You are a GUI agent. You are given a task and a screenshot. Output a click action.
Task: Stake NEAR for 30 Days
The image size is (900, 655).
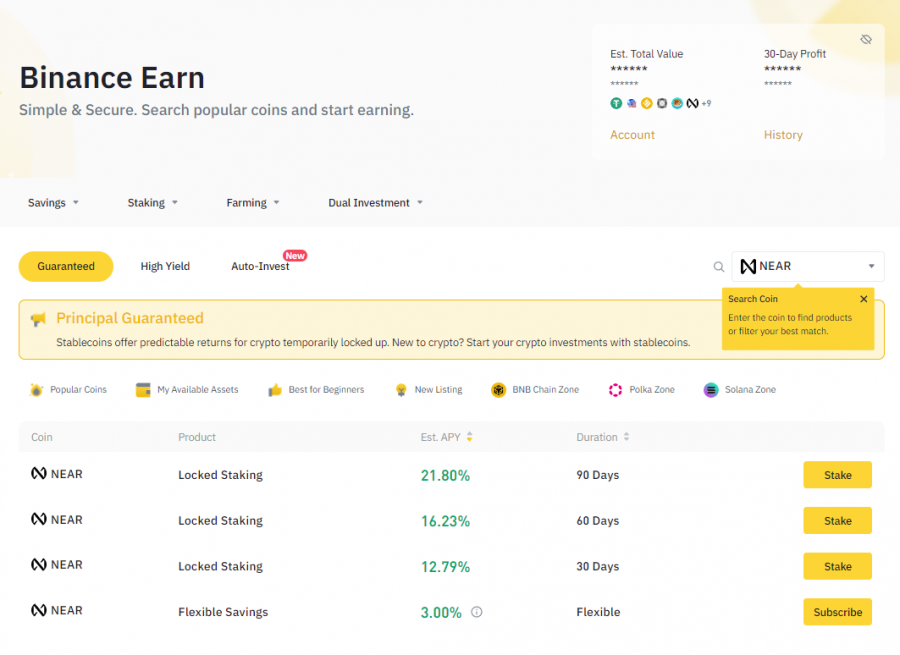837,566
